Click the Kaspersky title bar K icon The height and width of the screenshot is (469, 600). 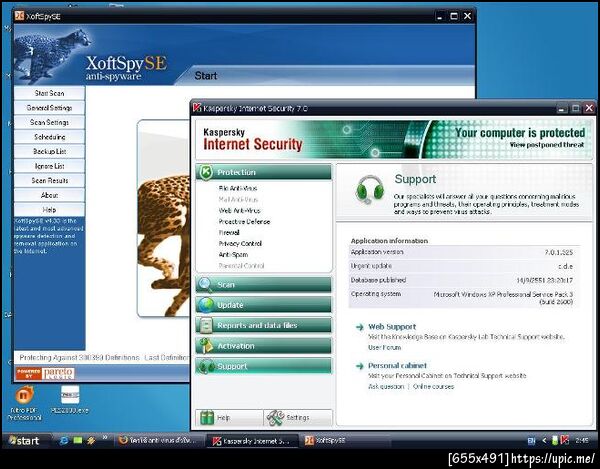197,108
